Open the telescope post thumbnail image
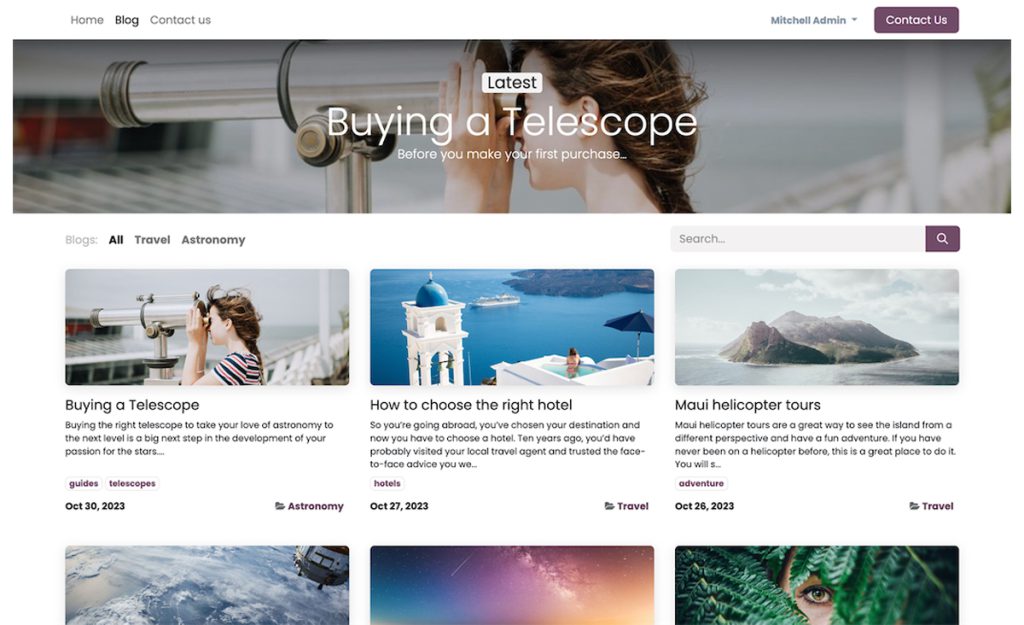The width and height of the screenshot is (1024, 625). [207, 327]
